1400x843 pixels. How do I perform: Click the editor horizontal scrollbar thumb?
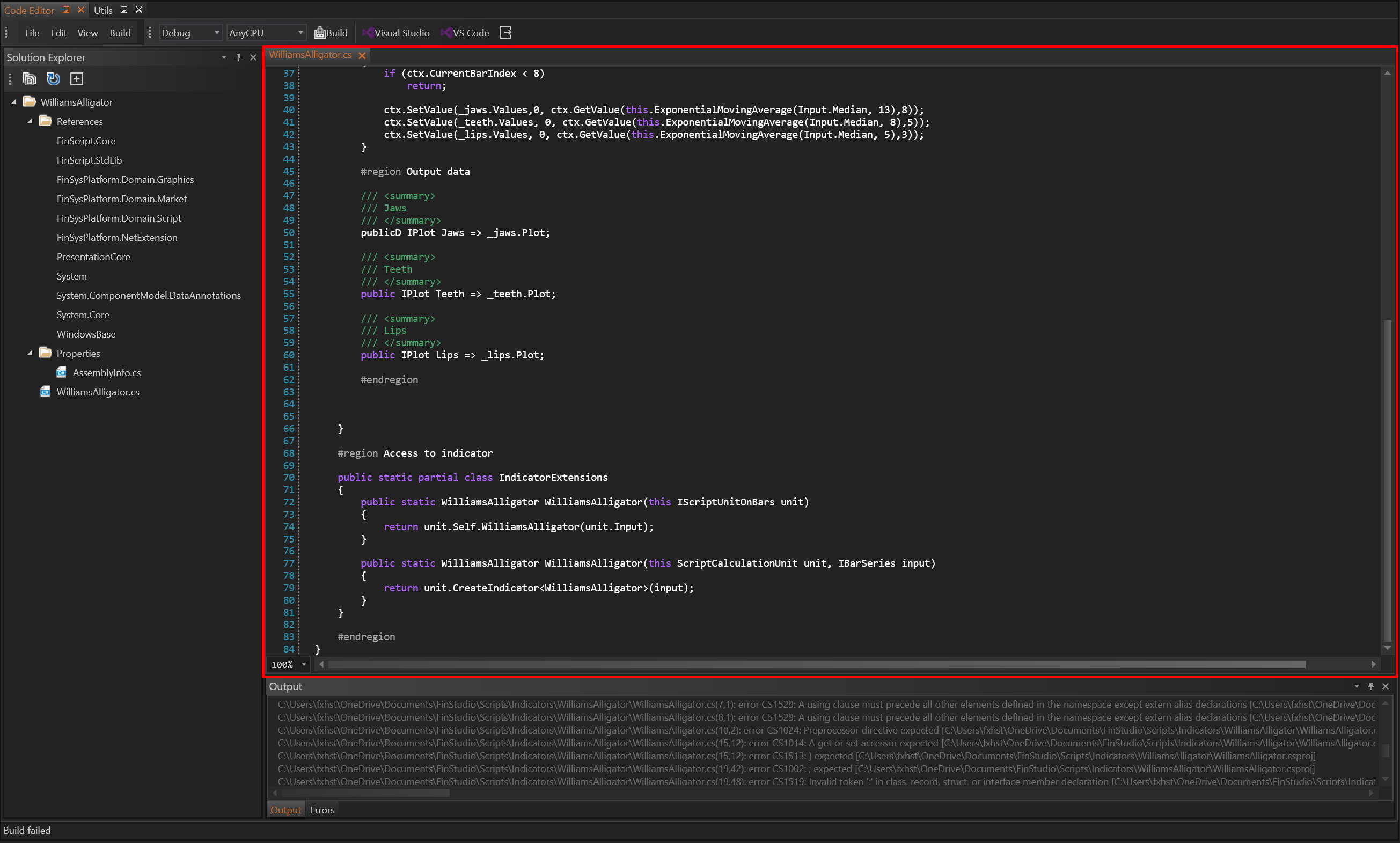(x=816, y=664)
